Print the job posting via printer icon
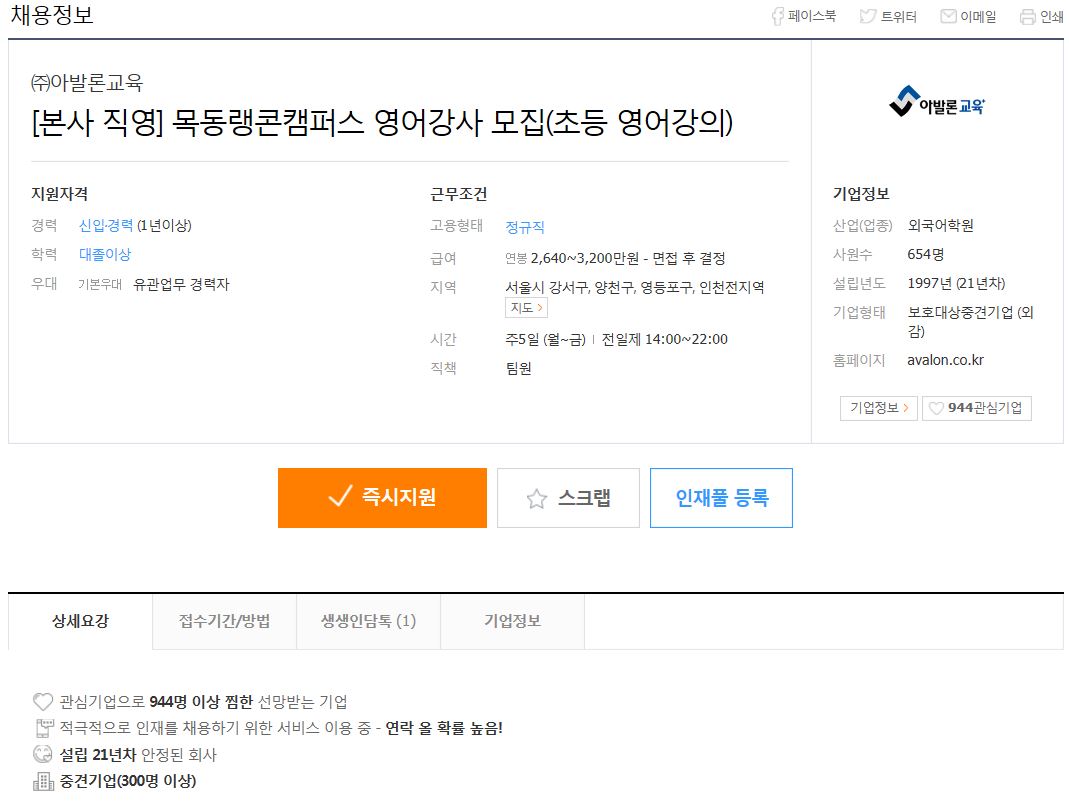This screenshot has height=804, width=1069. 1027,16
